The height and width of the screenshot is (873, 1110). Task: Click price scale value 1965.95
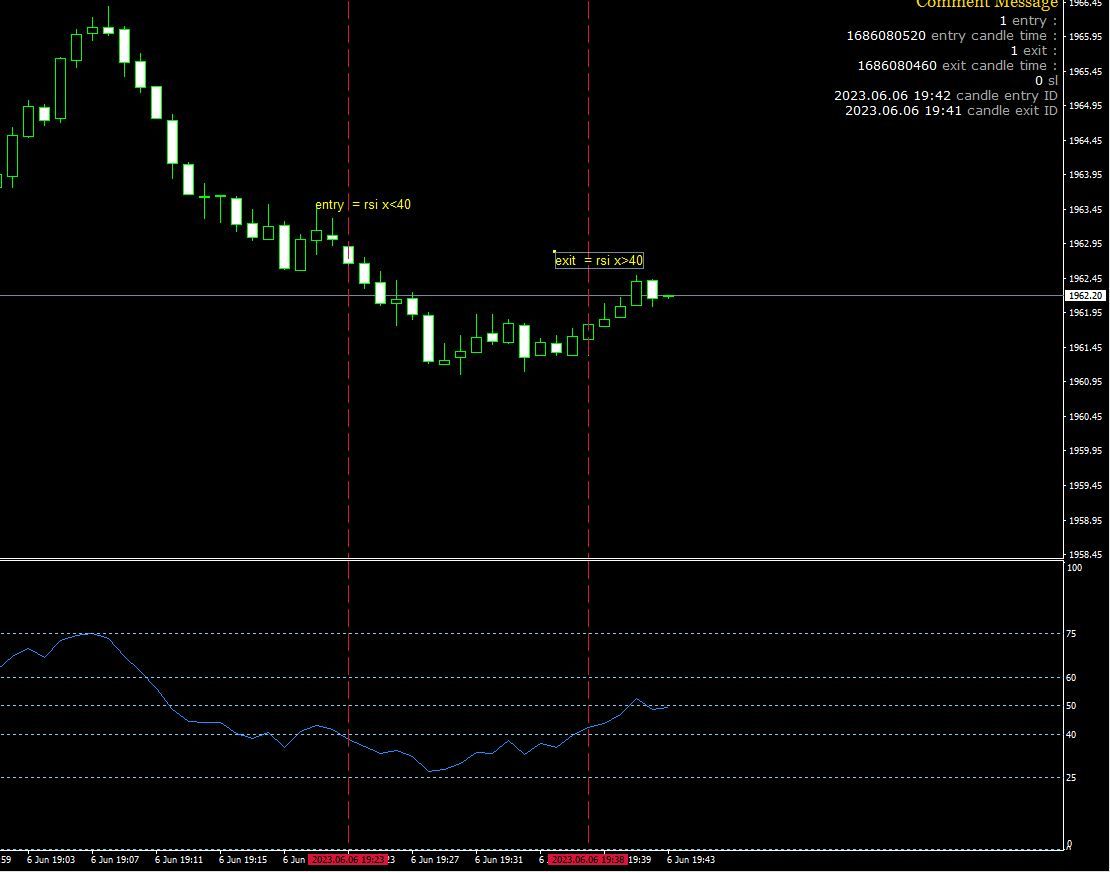1085,36
